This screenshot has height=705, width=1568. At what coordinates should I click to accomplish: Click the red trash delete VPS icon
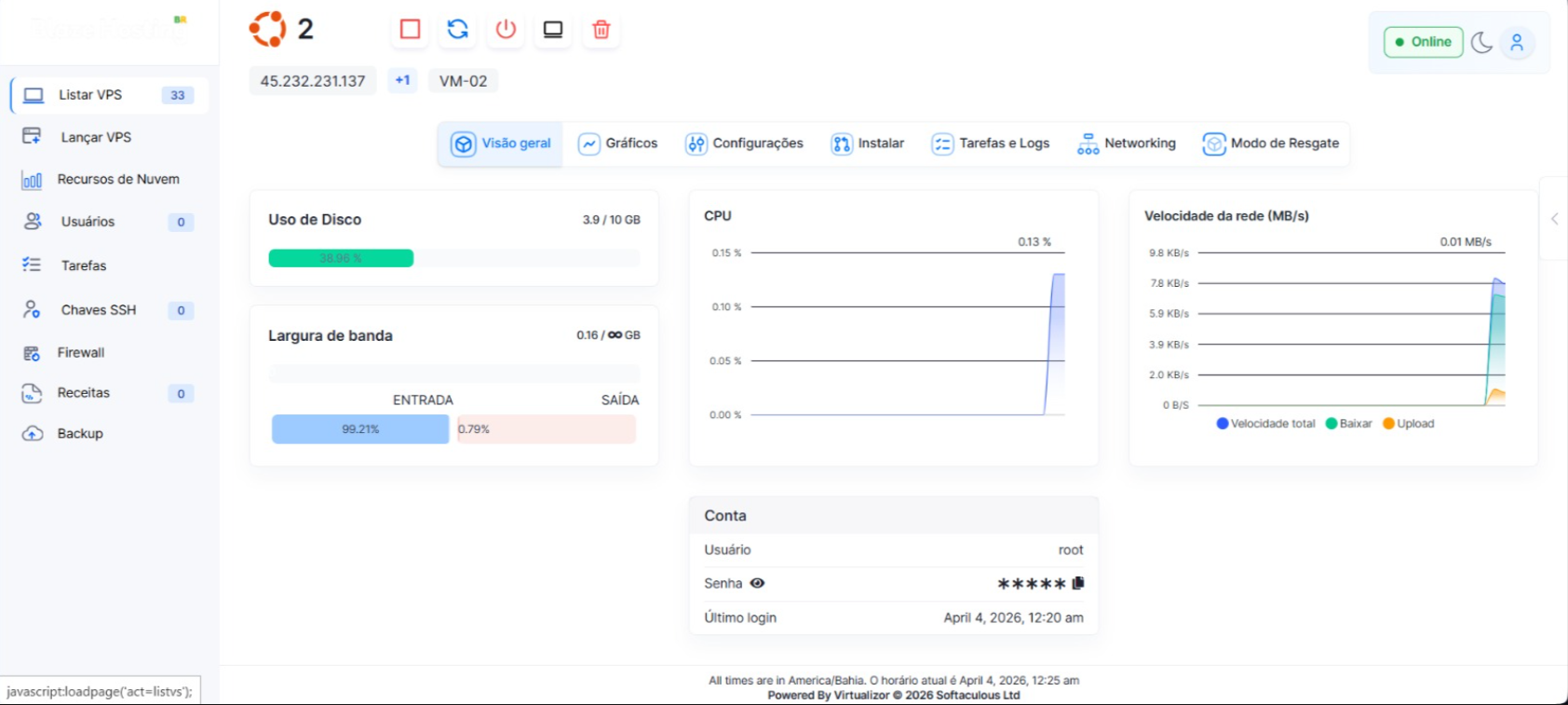click(x=602, y=30)
